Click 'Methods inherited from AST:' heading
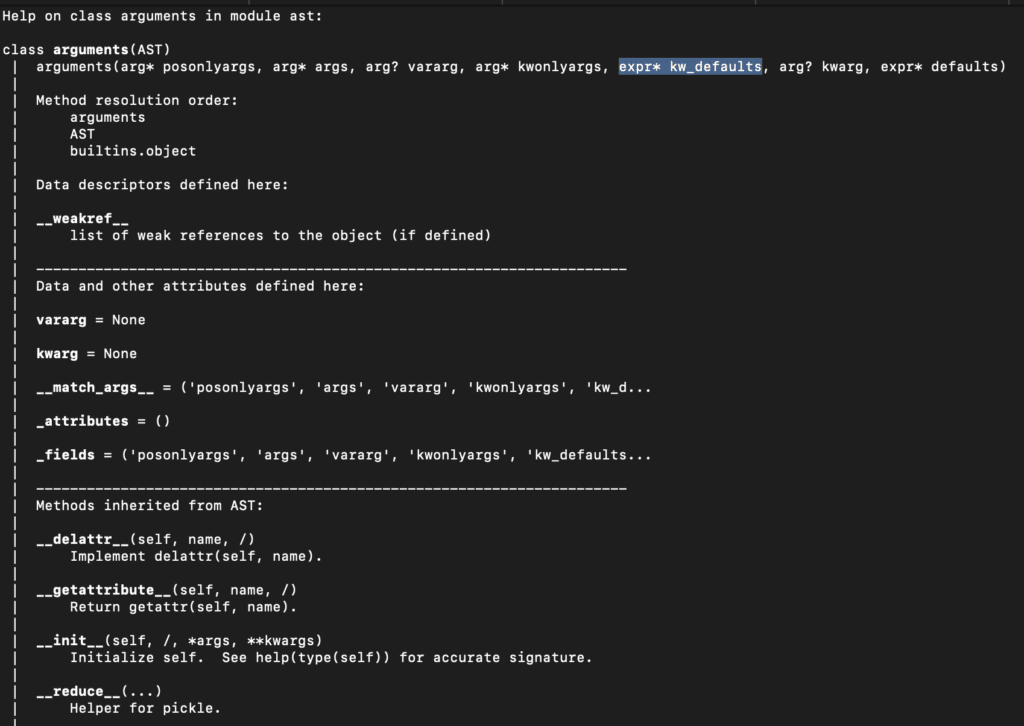Image resolution: width=1024 pixels, height=726 pixels. click(150, 505)
